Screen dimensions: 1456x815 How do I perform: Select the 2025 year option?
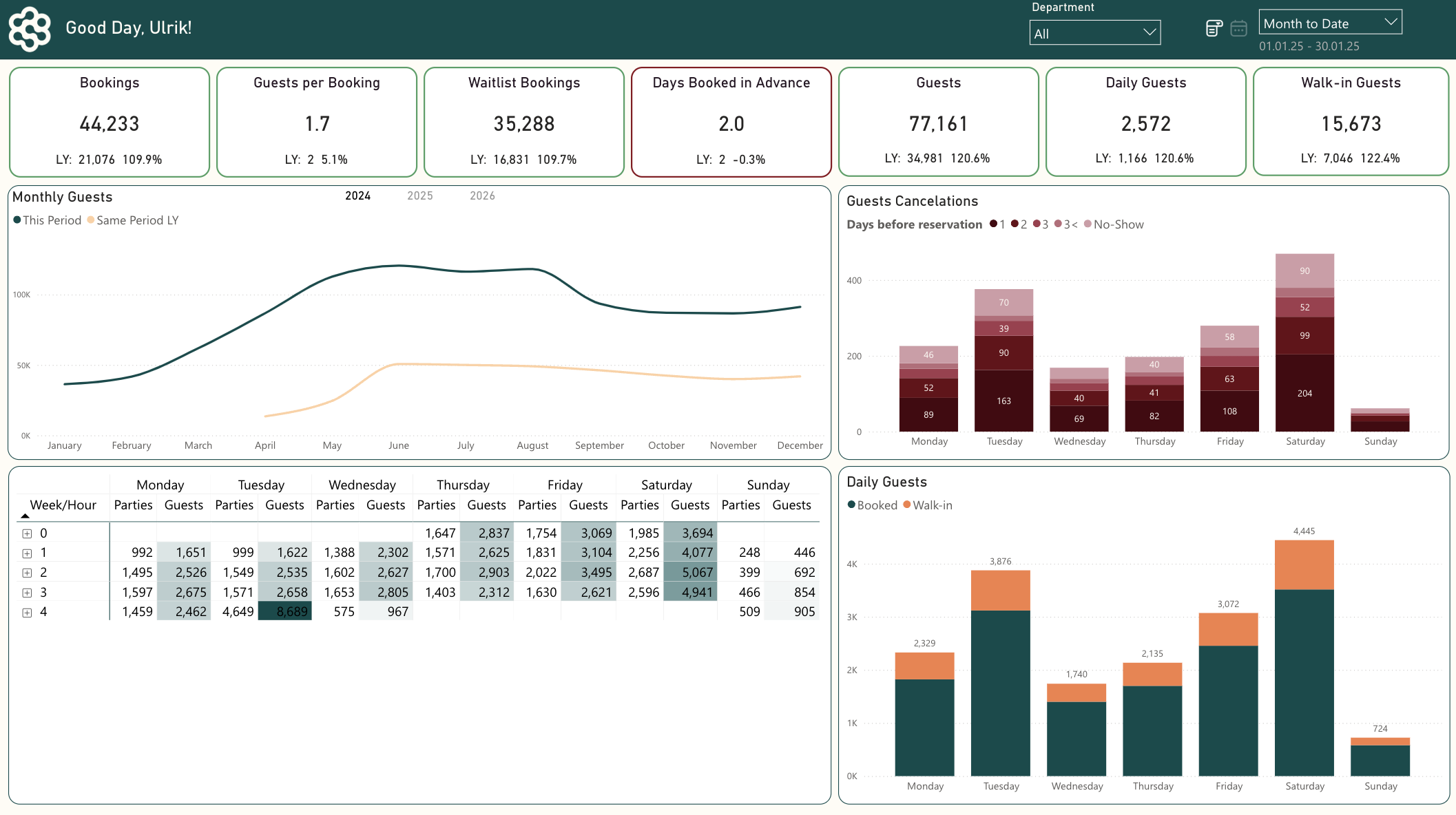point(419,196)
